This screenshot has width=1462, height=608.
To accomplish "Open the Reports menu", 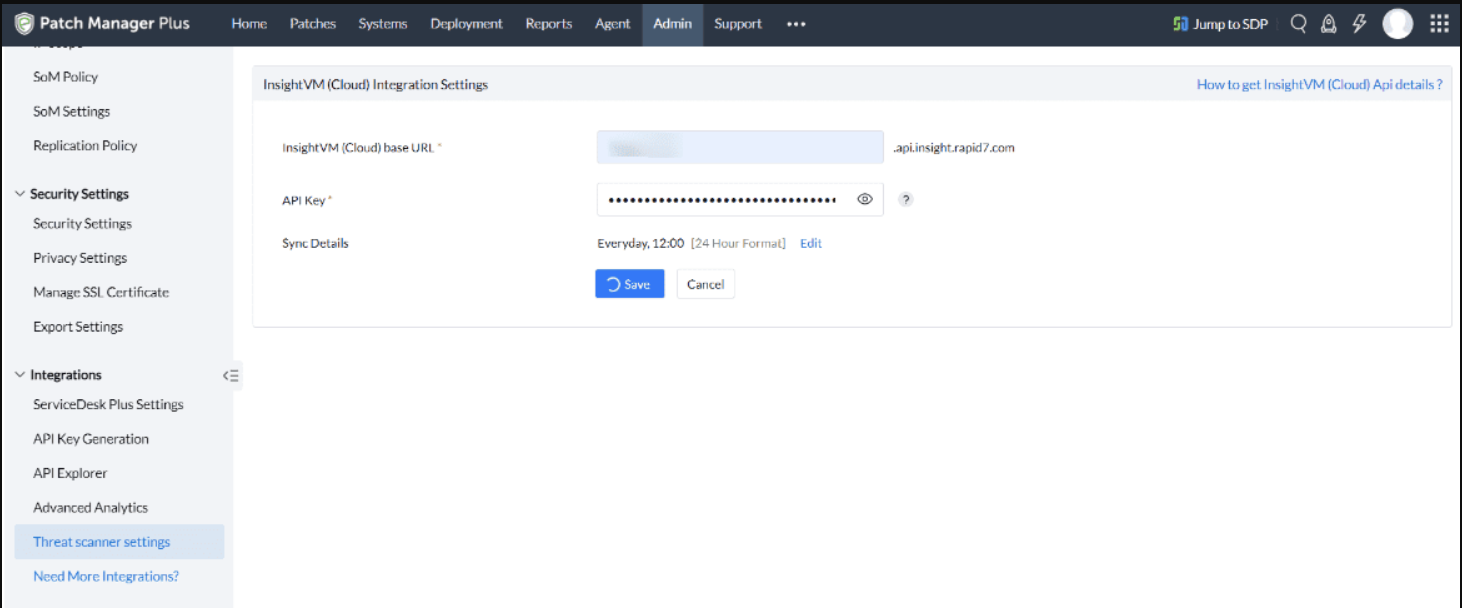I will click(x=548, y=23).
